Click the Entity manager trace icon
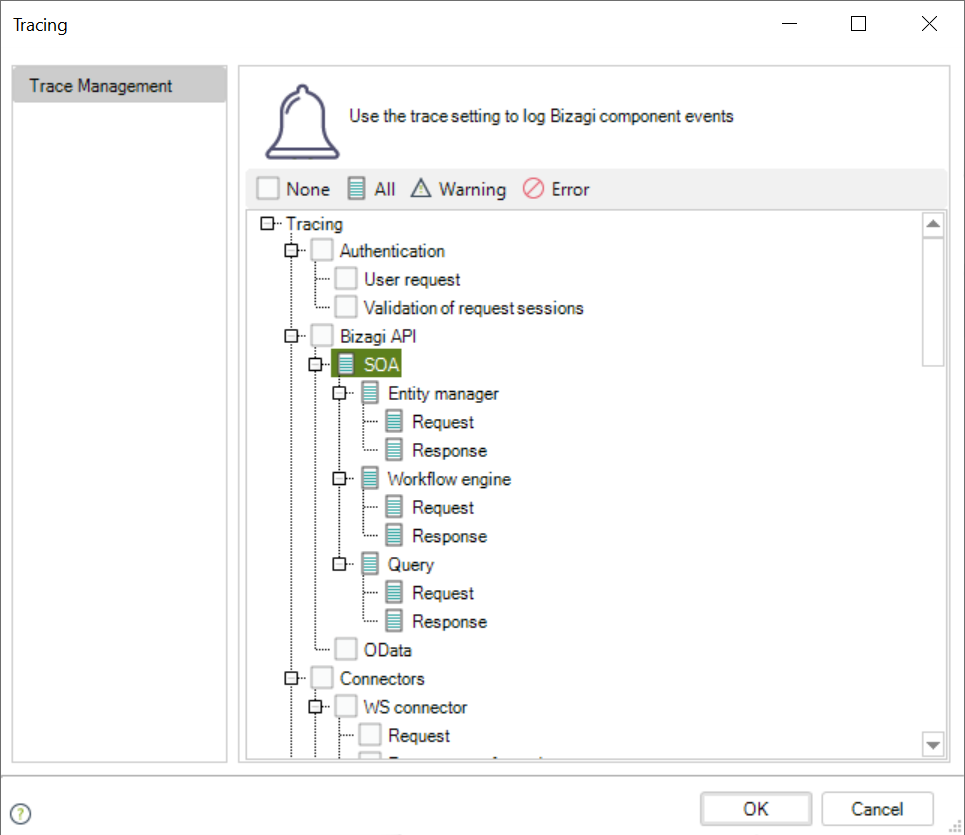 [x=370, y=393]
